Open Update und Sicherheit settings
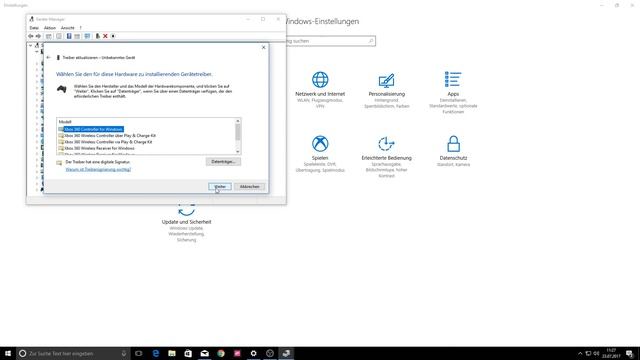 [187, 222]
